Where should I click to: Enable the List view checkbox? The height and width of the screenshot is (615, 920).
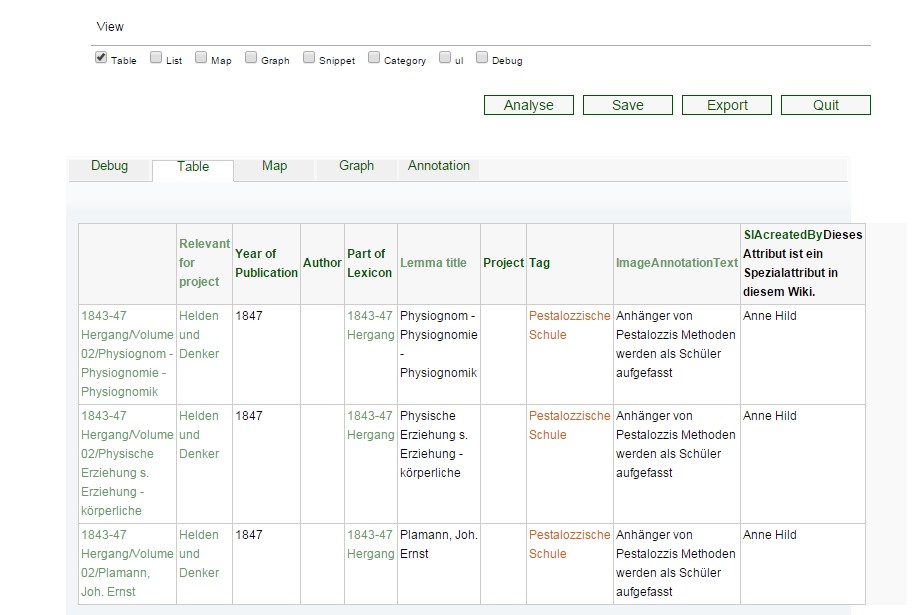pyautogui.click(x=155, y=57)
